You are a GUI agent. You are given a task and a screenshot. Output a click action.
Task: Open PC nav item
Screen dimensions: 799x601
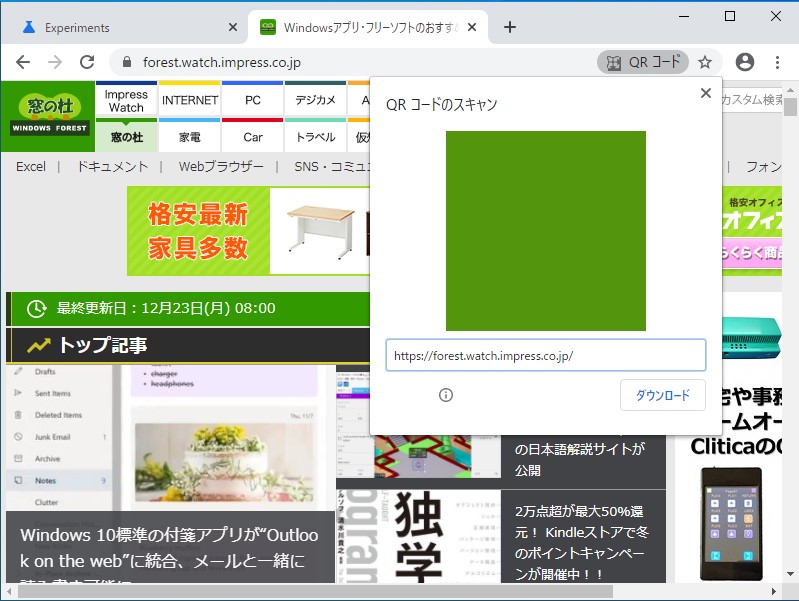253,100
